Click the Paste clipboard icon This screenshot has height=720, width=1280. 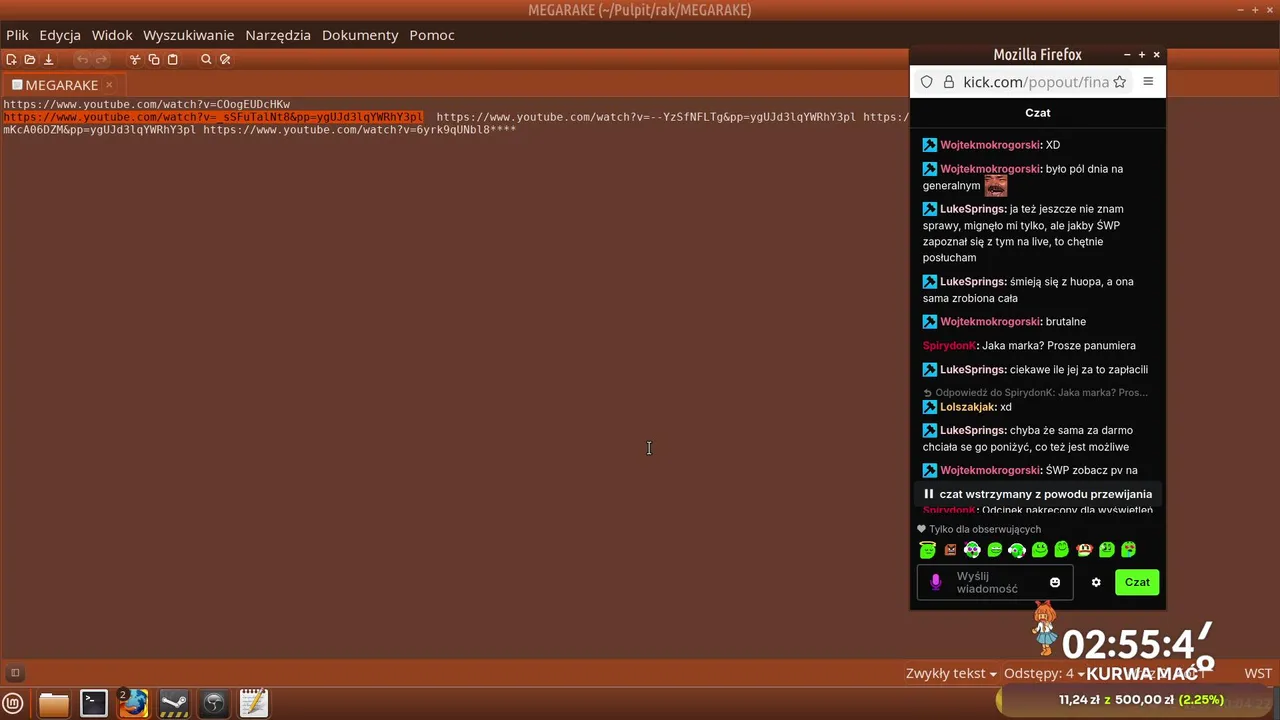pos(172,60)
